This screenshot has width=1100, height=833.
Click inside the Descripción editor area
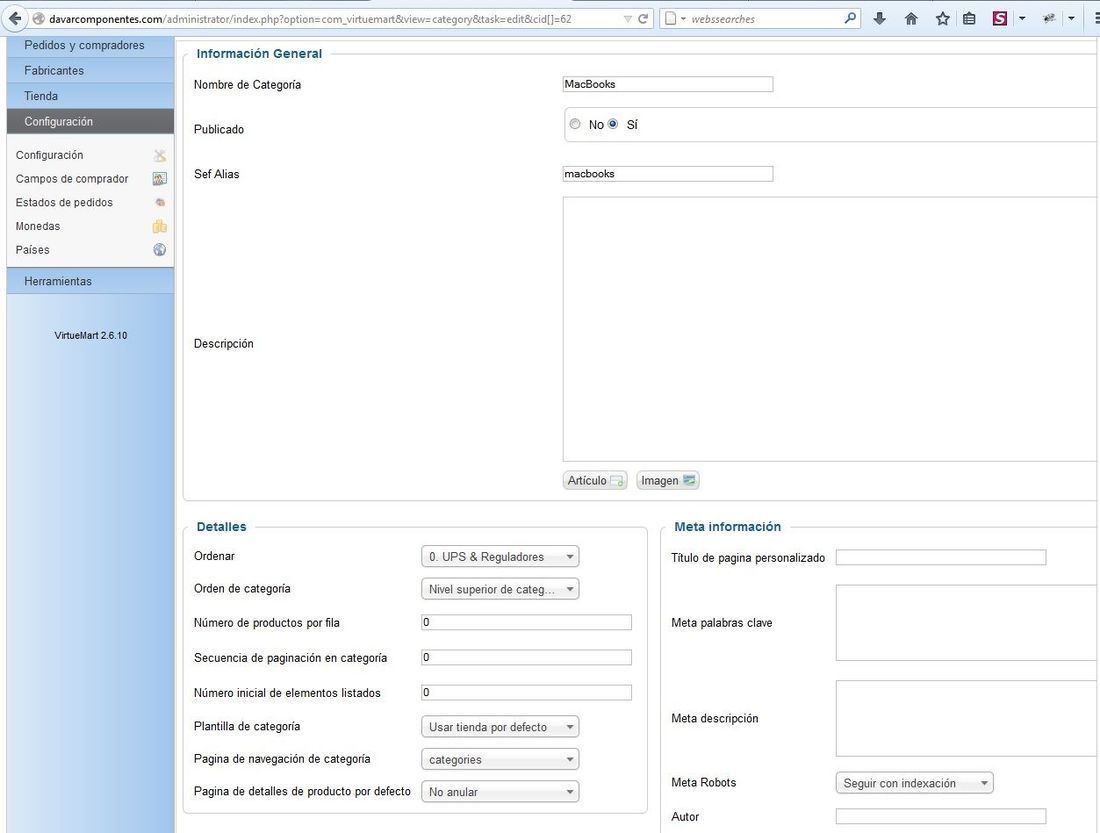tap(831, 328)
